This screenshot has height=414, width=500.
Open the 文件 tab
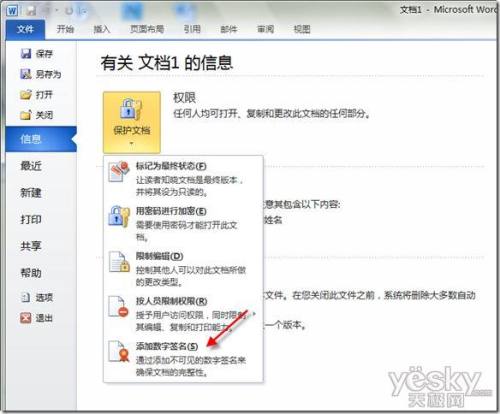pos(25,29)
